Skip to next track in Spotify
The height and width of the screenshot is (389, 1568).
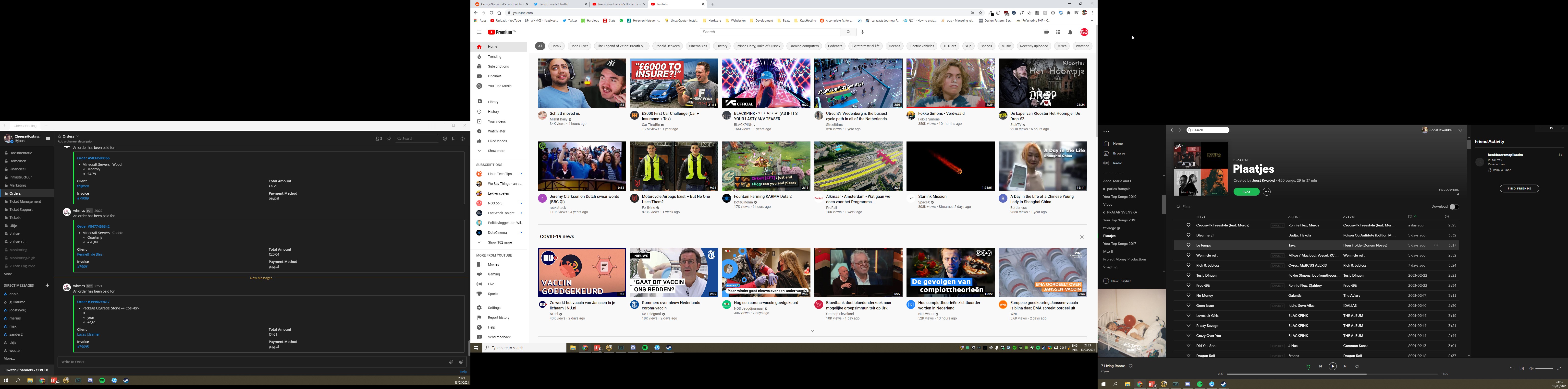click(x=1345, y=366)
